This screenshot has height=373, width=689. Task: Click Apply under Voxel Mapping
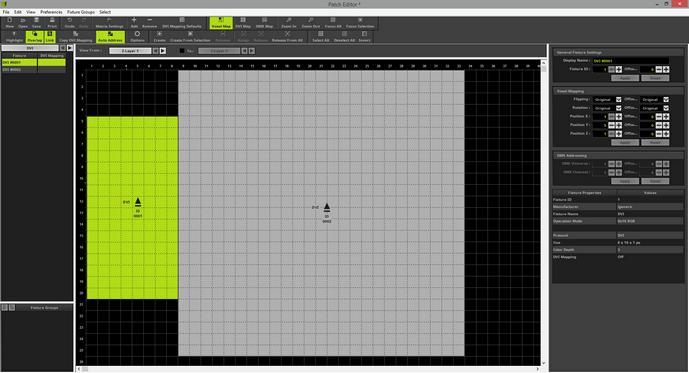pyautogui.click(x=625, y=142)
